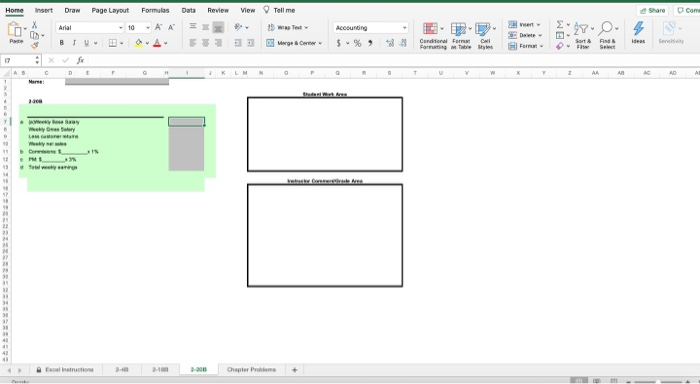Align cell text to the right
Image resolution: width=700 pixels, height=384 pixels.
click(218, 43)
